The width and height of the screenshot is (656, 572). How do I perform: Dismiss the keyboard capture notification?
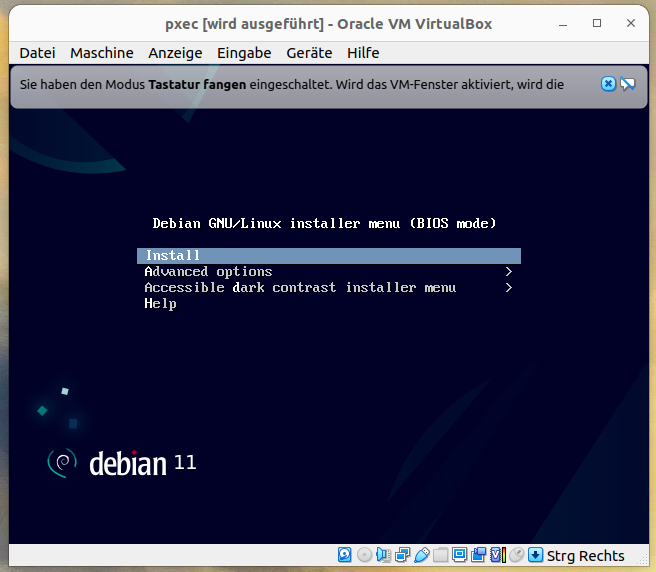pos(608,84)
